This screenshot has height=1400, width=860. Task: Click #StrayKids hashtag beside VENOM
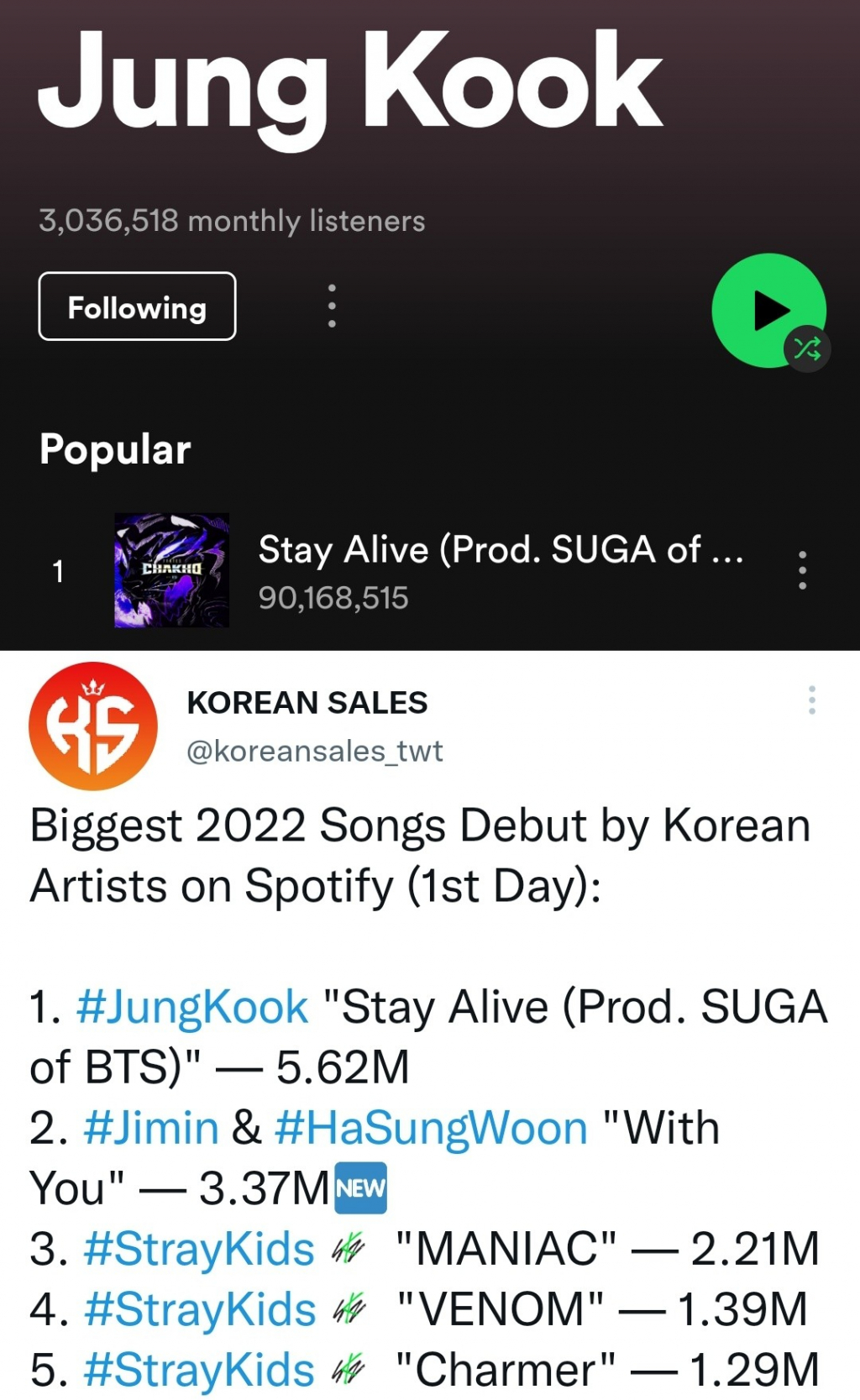[199, 1308]
